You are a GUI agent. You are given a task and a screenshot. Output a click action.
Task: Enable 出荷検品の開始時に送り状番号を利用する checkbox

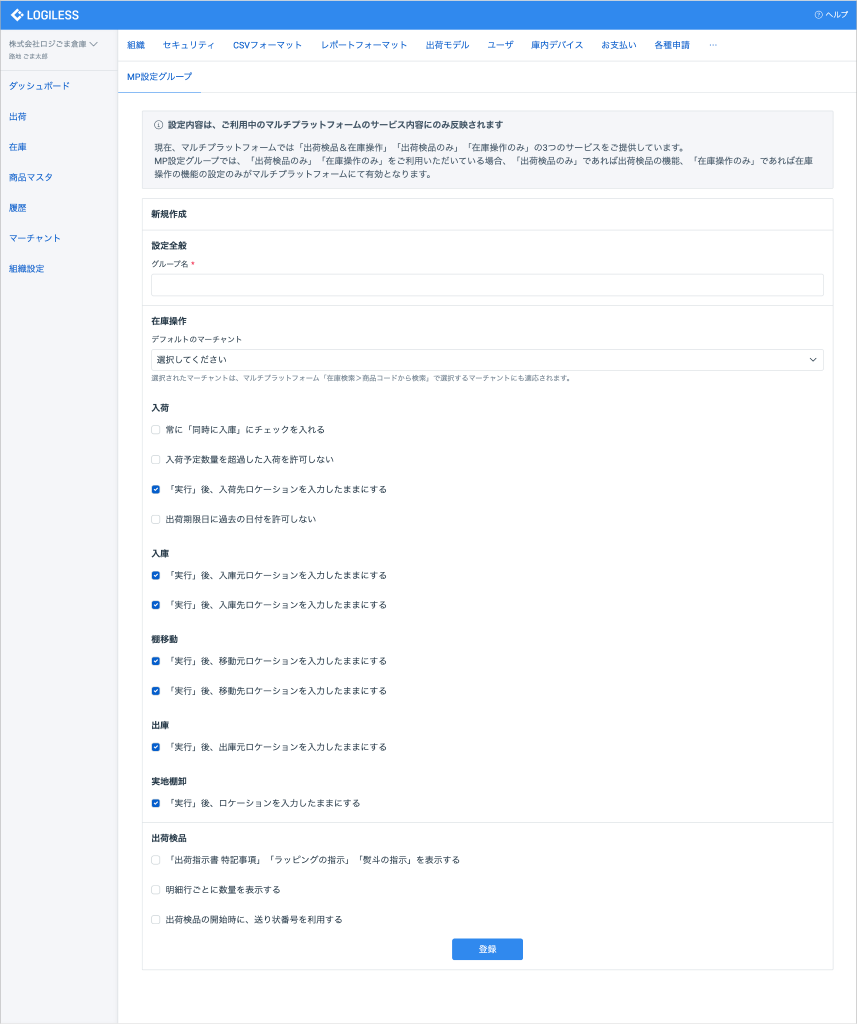156,919
